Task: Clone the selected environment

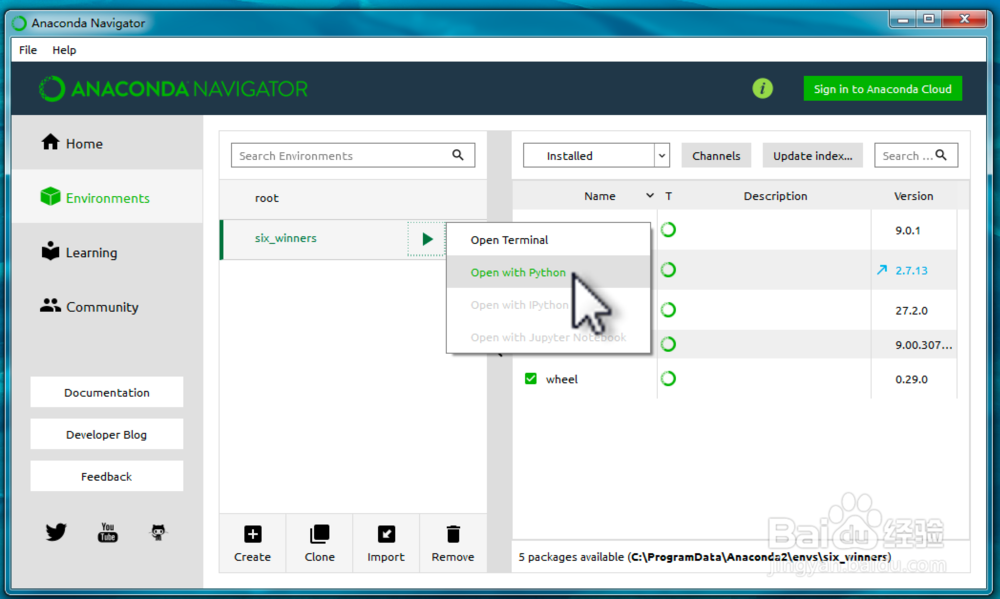Action: pyautogui.click(x=320, y=544)
